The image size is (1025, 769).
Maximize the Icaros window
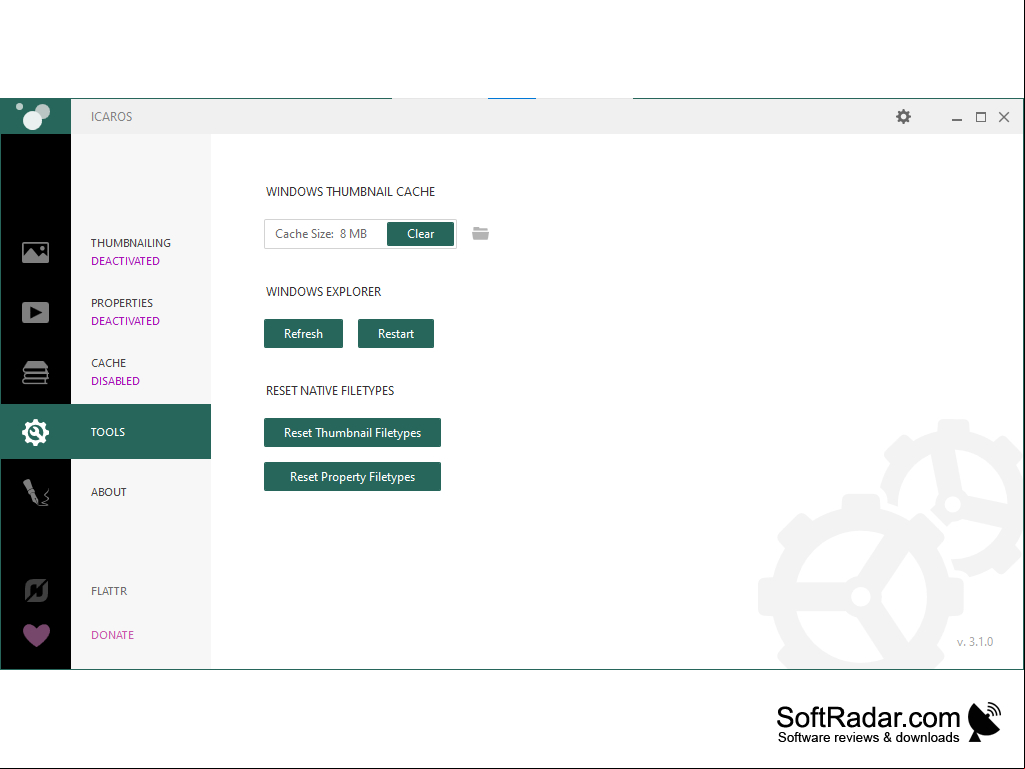coord(981,117)
